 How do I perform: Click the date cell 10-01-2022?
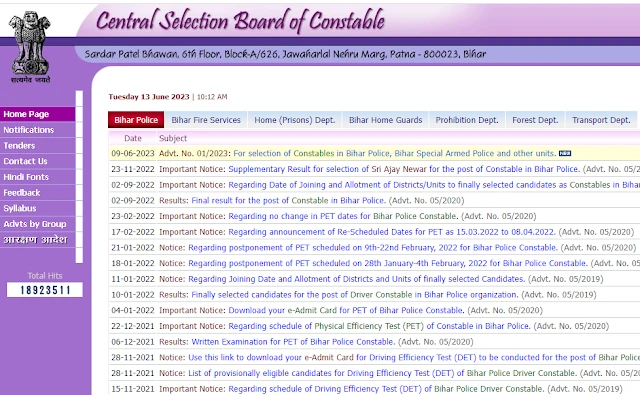tap(133, 295)
